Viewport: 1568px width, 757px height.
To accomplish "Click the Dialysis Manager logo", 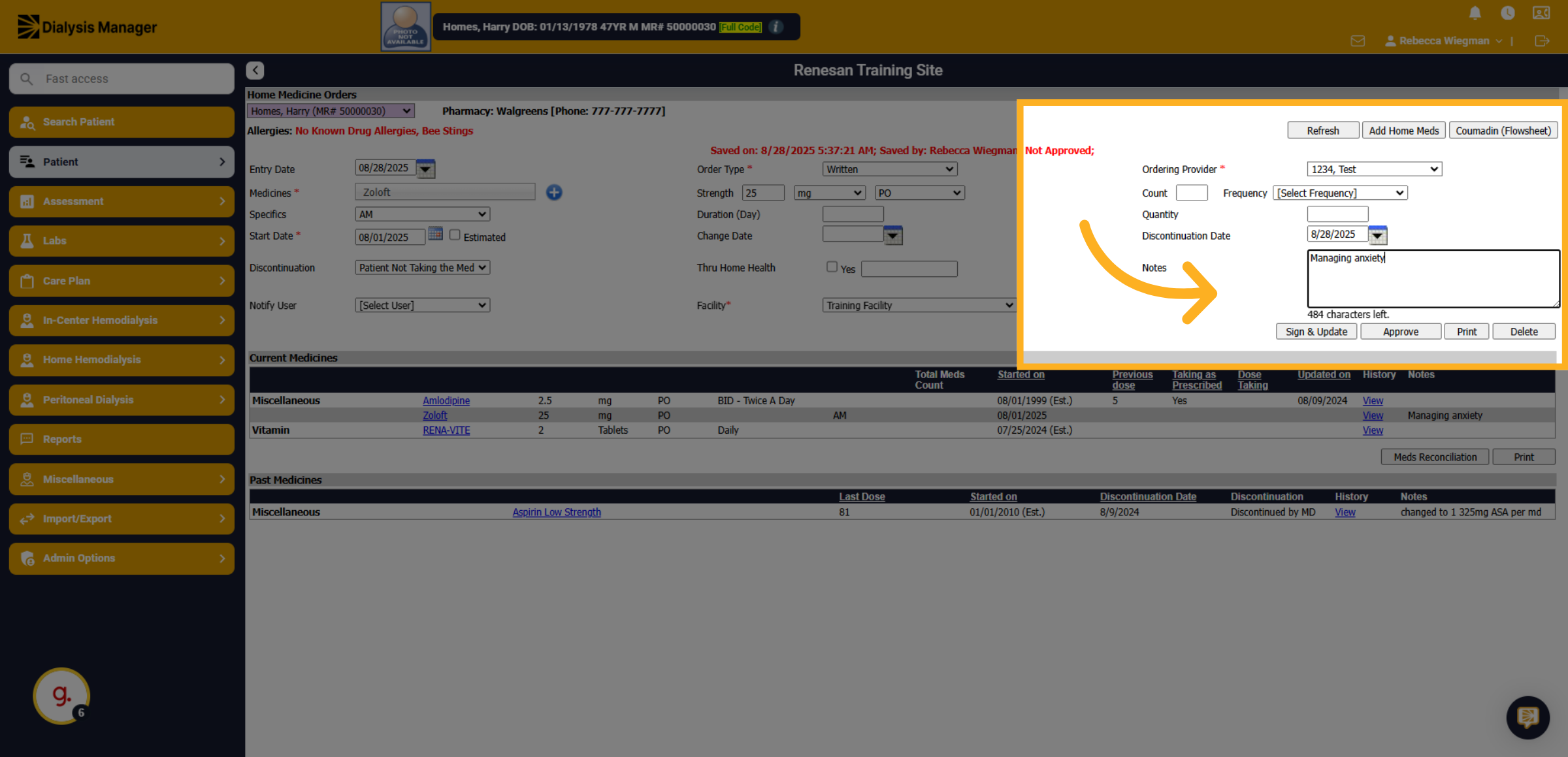I will [87, 27].
